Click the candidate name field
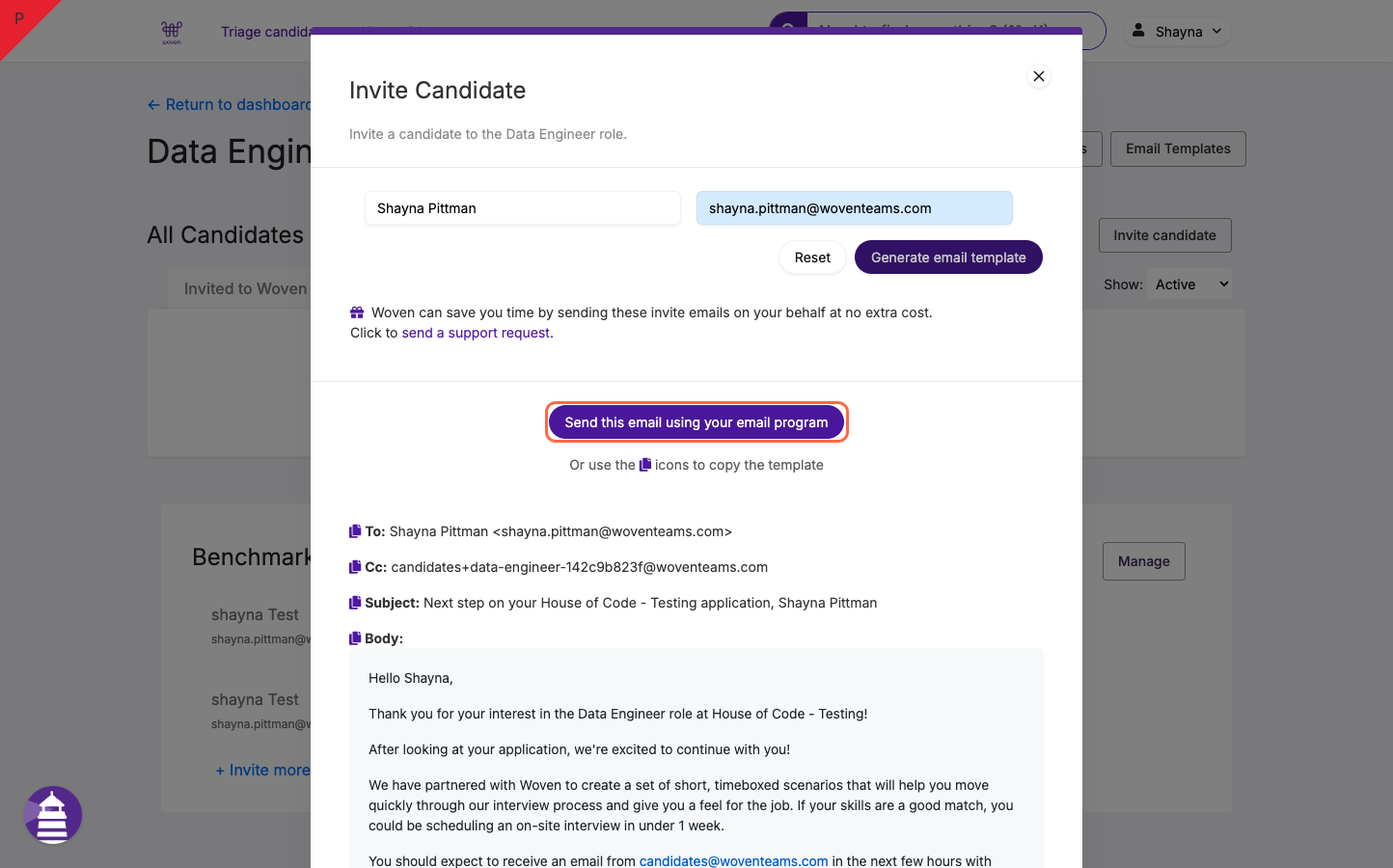 coord(523,208)
